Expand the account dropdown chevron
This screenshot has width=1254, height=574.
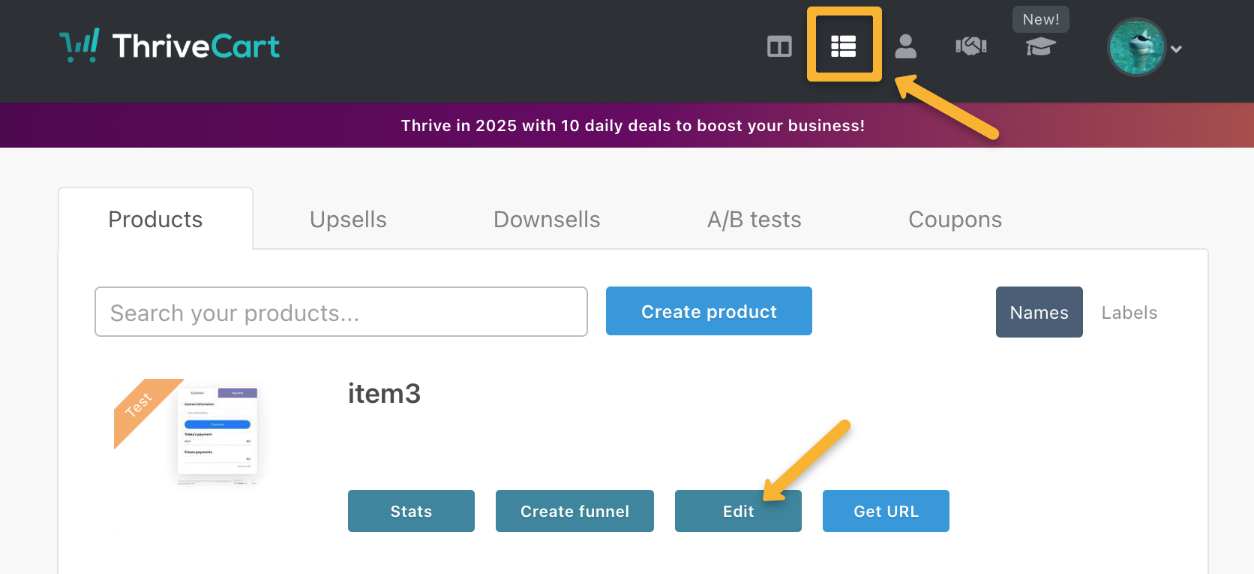pos(1177,49)
